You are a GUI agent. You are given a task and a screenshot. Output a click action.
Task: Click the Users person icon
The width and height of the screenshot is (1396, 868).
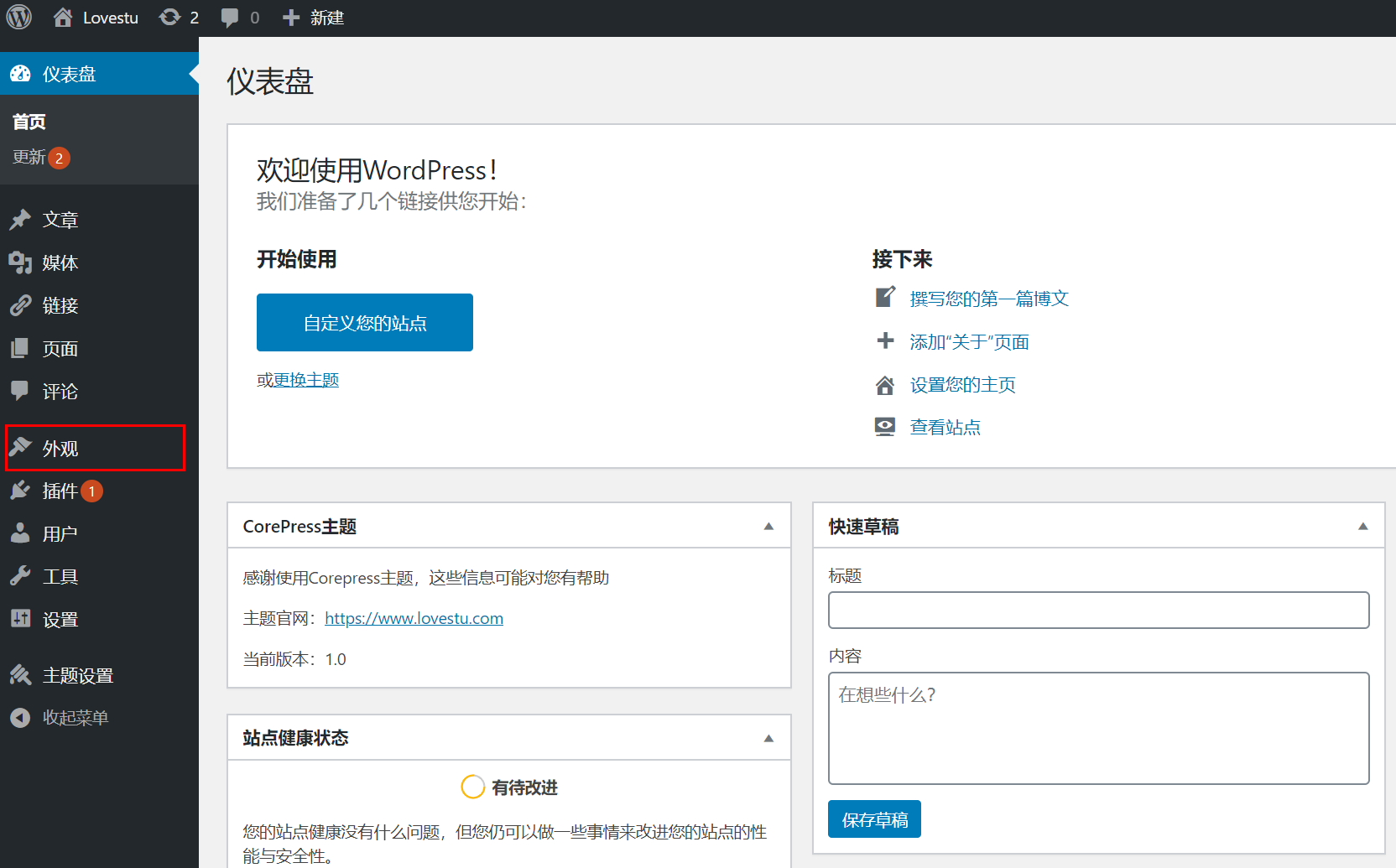tap(20, 533)
